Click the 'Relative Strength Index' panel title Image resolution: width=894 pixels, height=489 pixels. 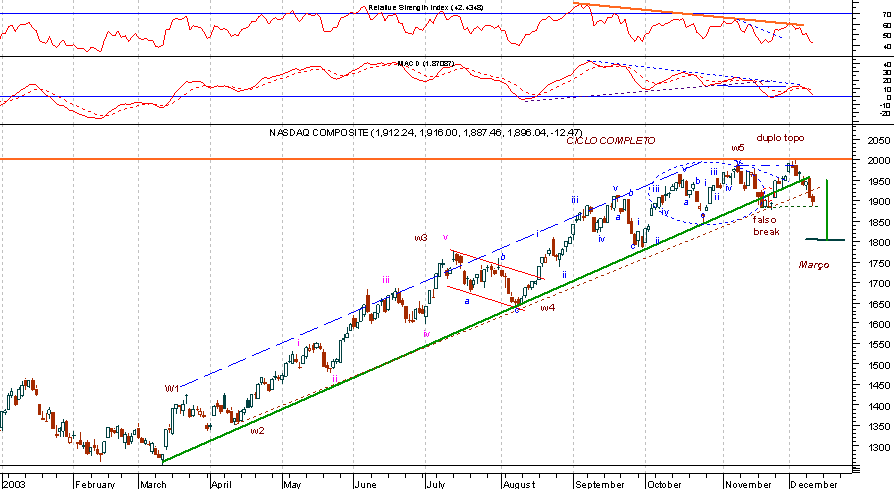pos(426,7)
